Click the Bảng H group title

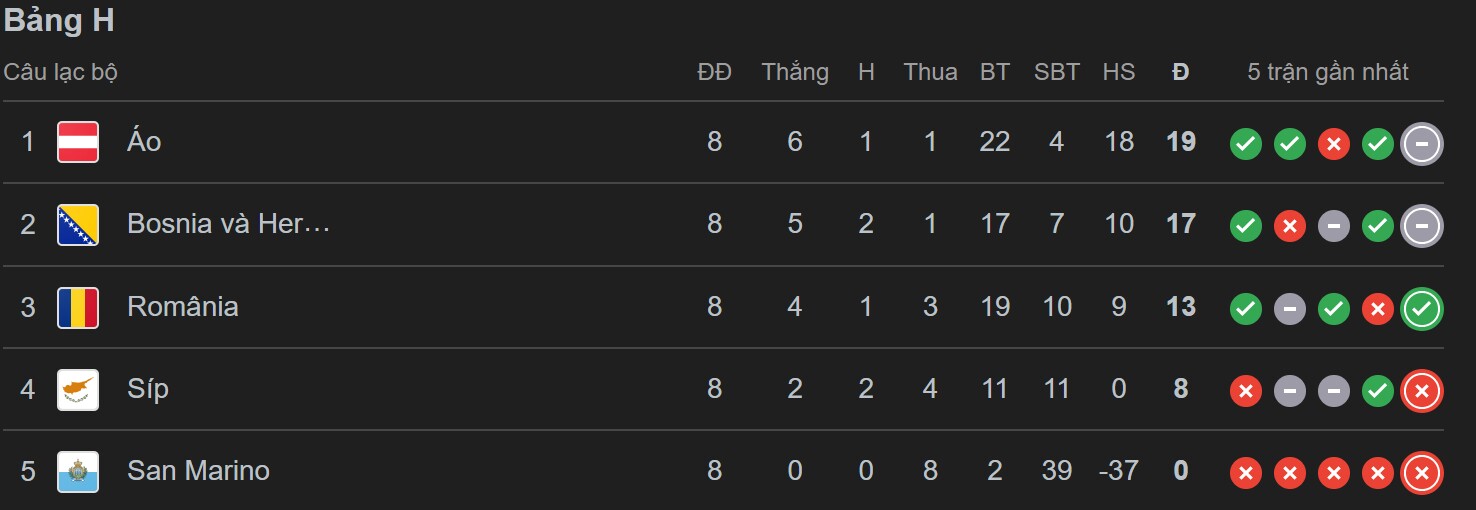(59, 22)
